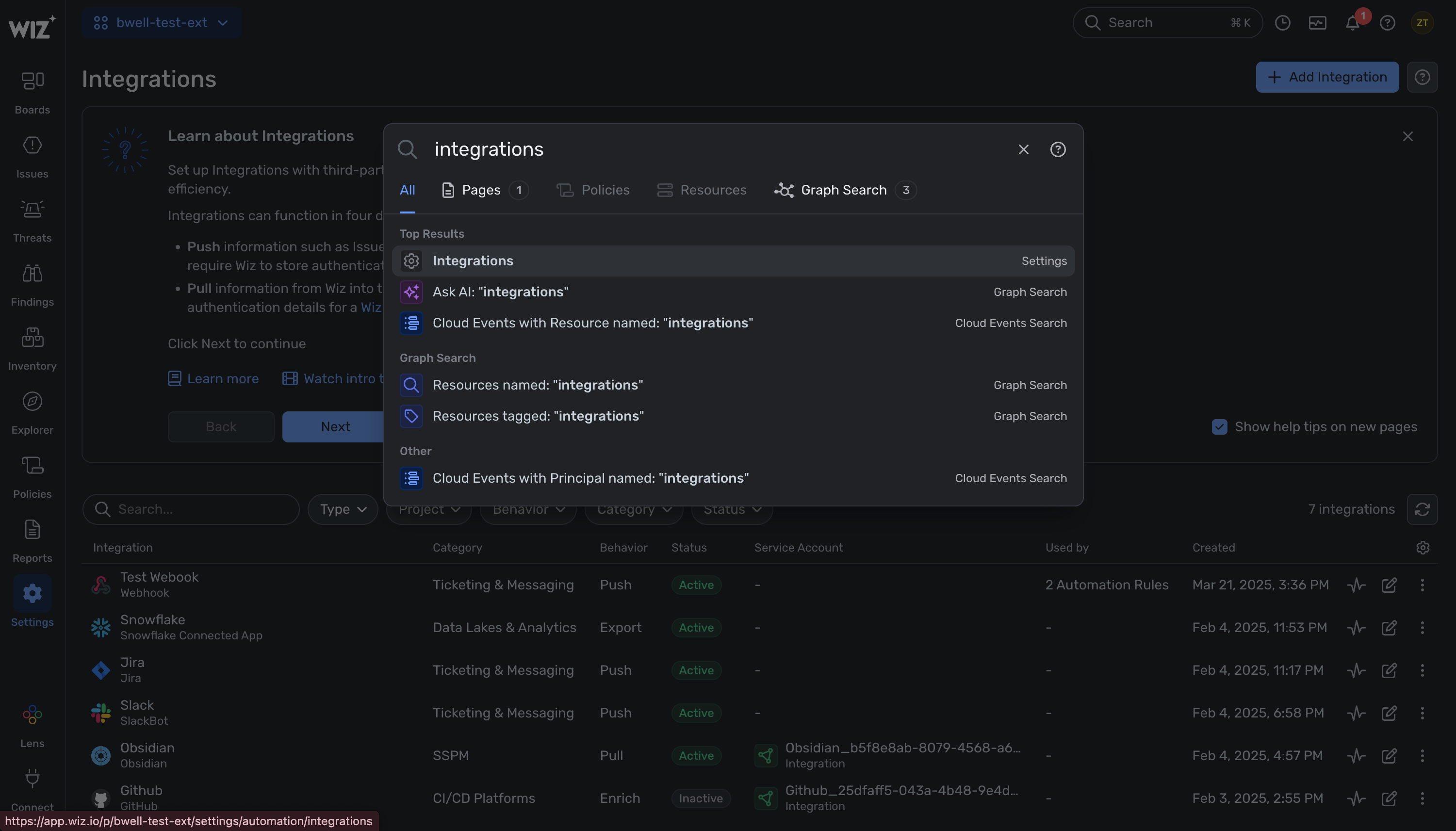1456x831 pixels.
Task: Refresh the integrations list
Action: (x=1422, y=509)
